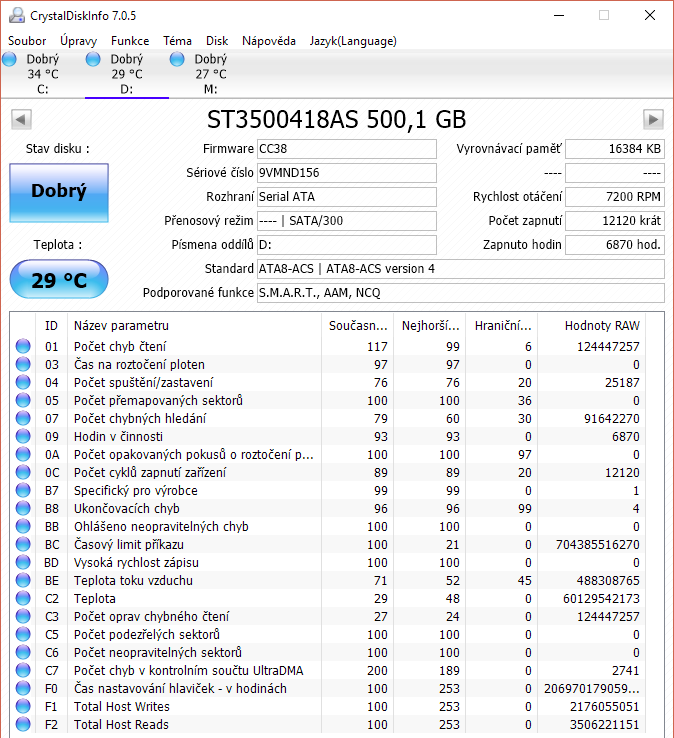Click previous disk arrow button
The image size is (674, 738).
[21, 120]
